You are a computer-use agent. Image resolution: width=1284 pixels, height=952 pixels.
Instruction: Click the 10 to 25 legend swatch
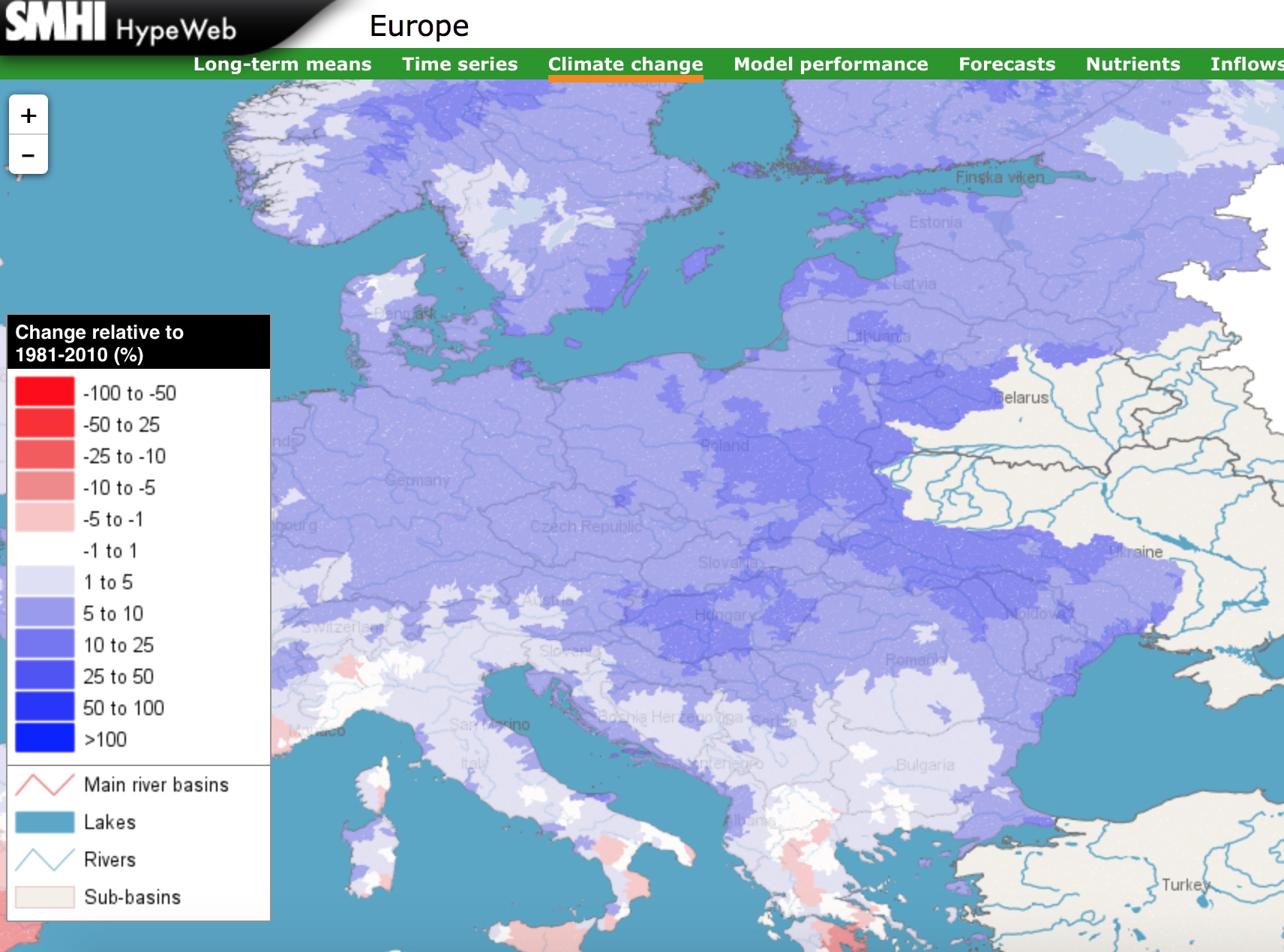[x=45, y=643]
